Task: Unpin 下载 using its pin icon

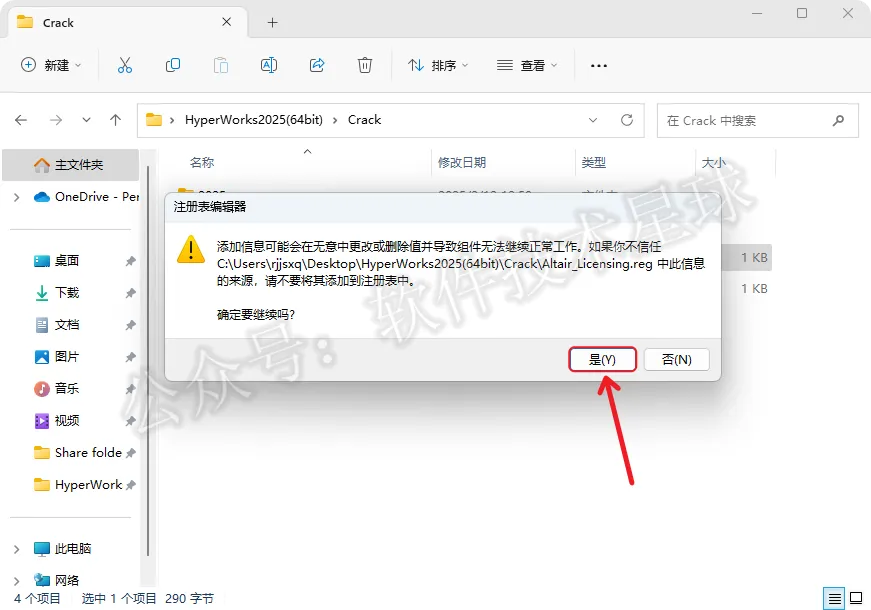Action: click(x=131, y=293)
